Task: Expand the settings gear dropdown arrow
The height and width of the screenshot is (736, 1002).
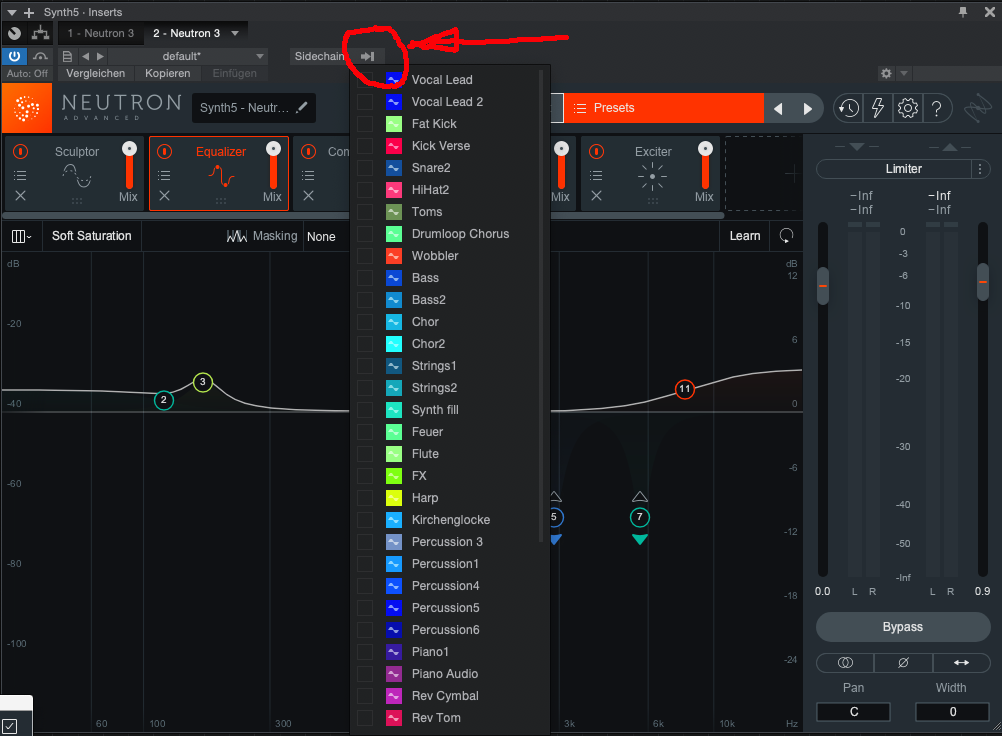Action: coord(904,73)
